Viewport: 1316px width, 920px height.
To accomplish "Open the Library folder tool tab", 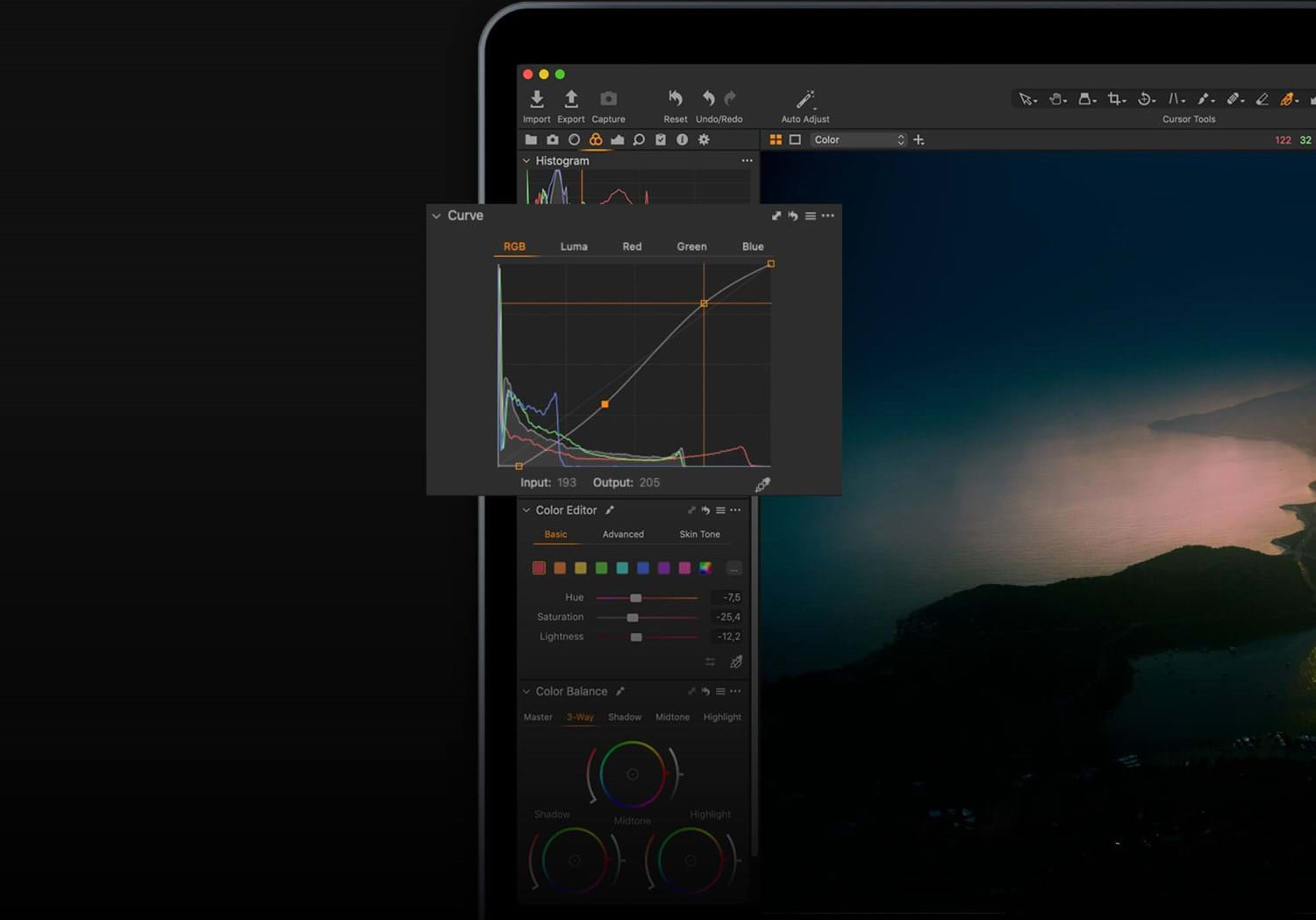I will 531,139.
